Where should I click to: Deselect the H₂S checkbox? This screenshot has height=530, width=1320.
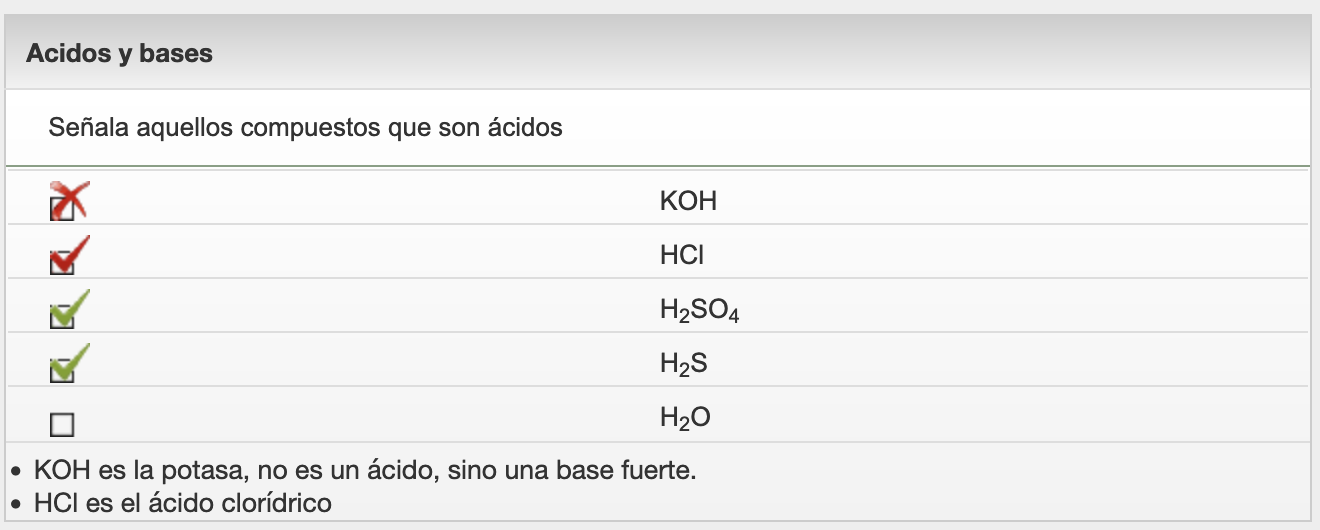pos(61,371)
